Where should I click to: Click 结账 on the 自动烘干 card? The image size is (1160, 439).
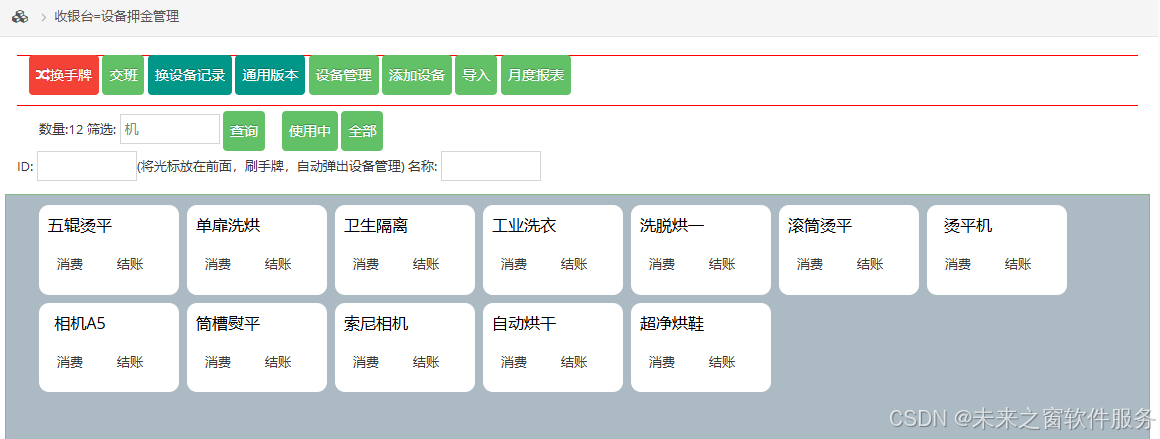[573, 362]
